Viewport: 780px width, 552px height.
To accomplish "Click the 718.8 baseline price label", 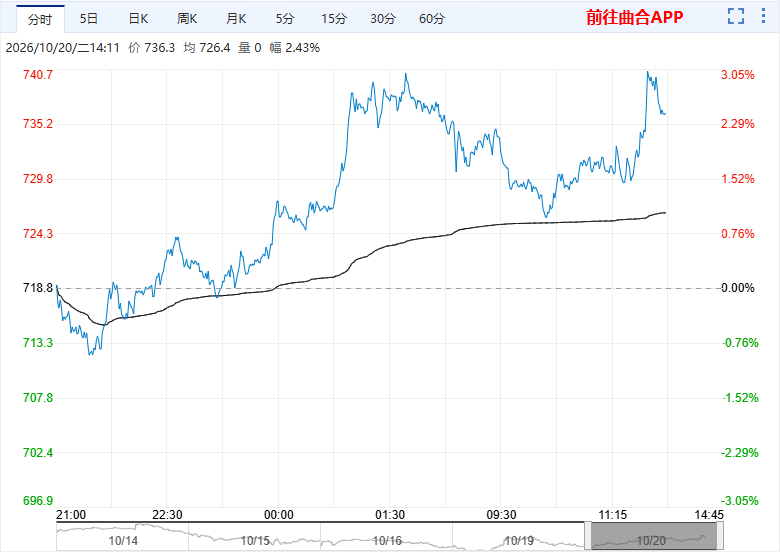I will point(38,287).
